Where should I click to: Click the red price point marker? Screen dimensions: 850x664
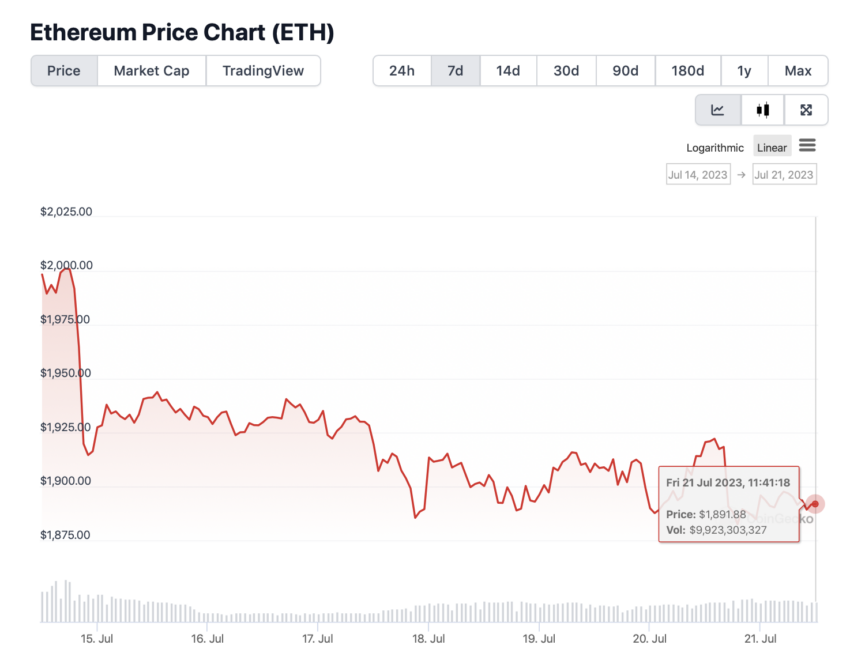coord(815,504)
